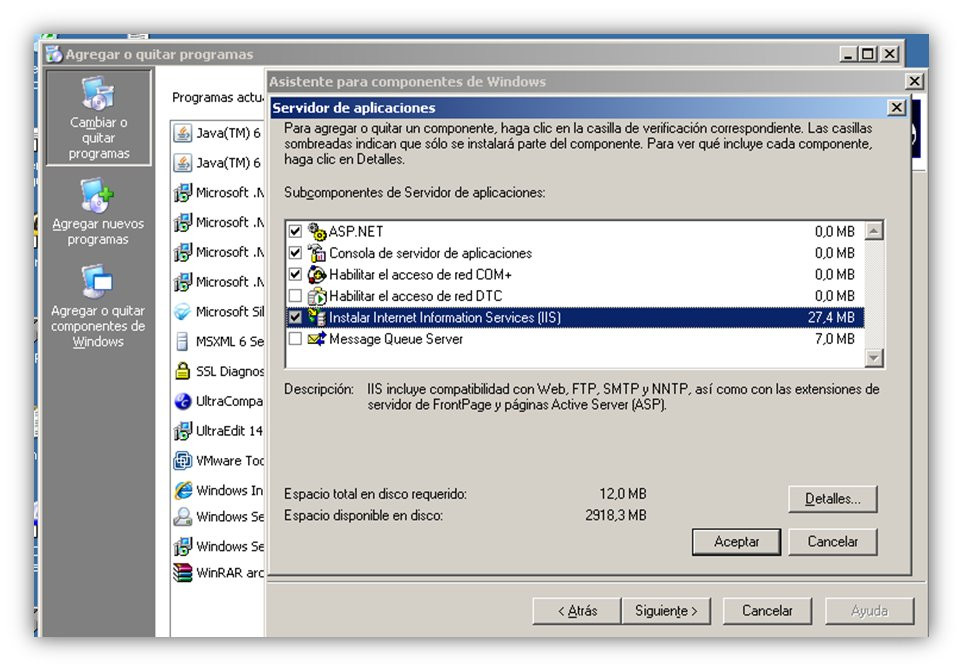Click the Windows Internet Explorer program icon
This screenshot has height=671, width=963.
pyautogui.click(x=182, y=490)
